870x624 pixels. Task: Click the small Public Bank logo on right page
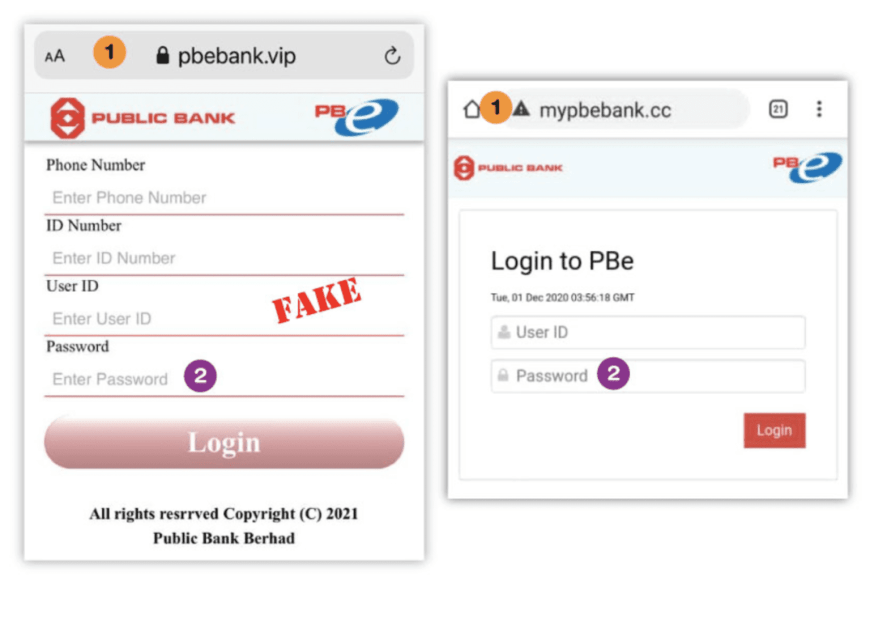click(508, 168)
